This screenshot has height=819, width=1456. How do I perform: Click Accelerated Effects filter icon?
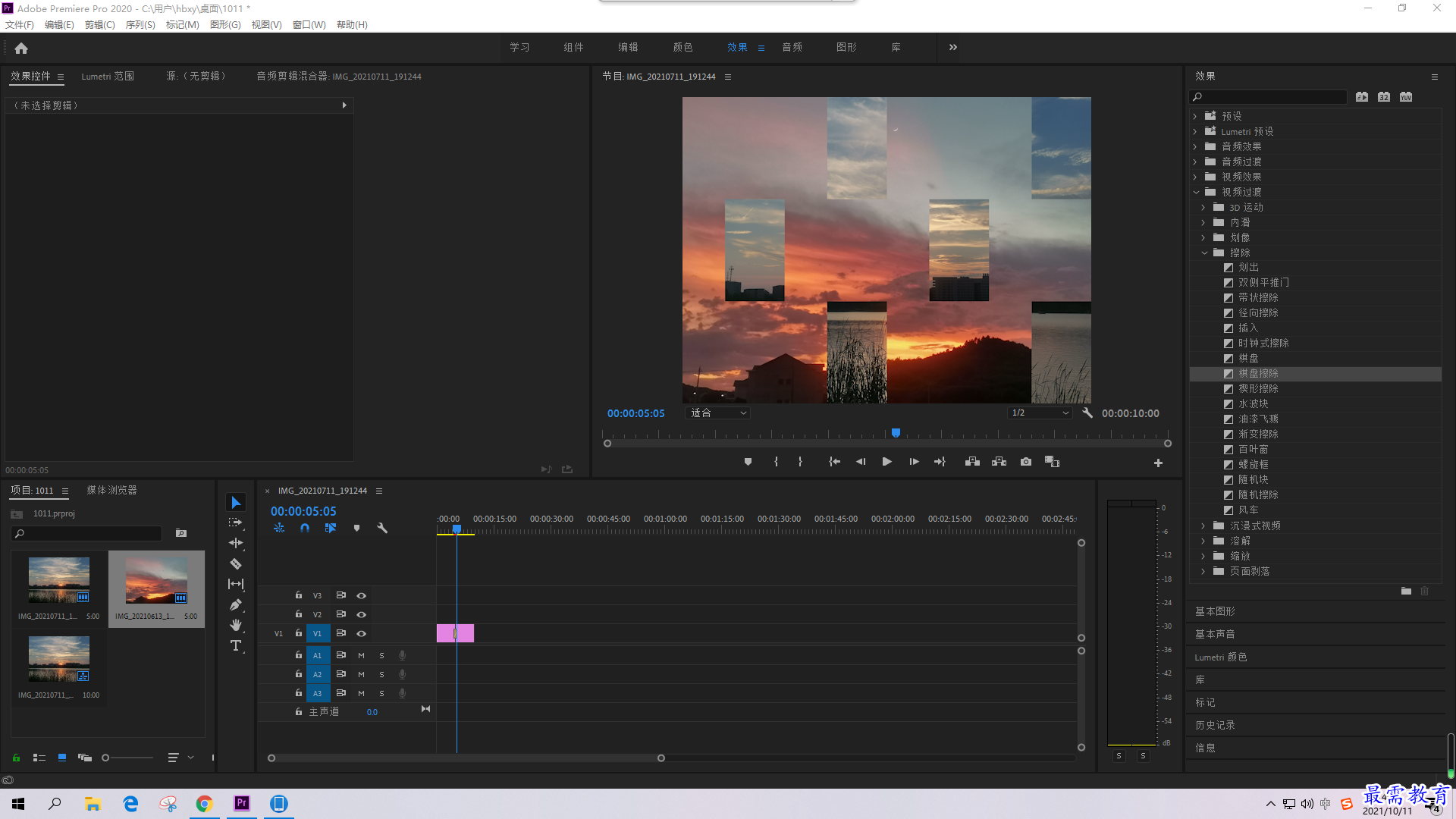1362,96
